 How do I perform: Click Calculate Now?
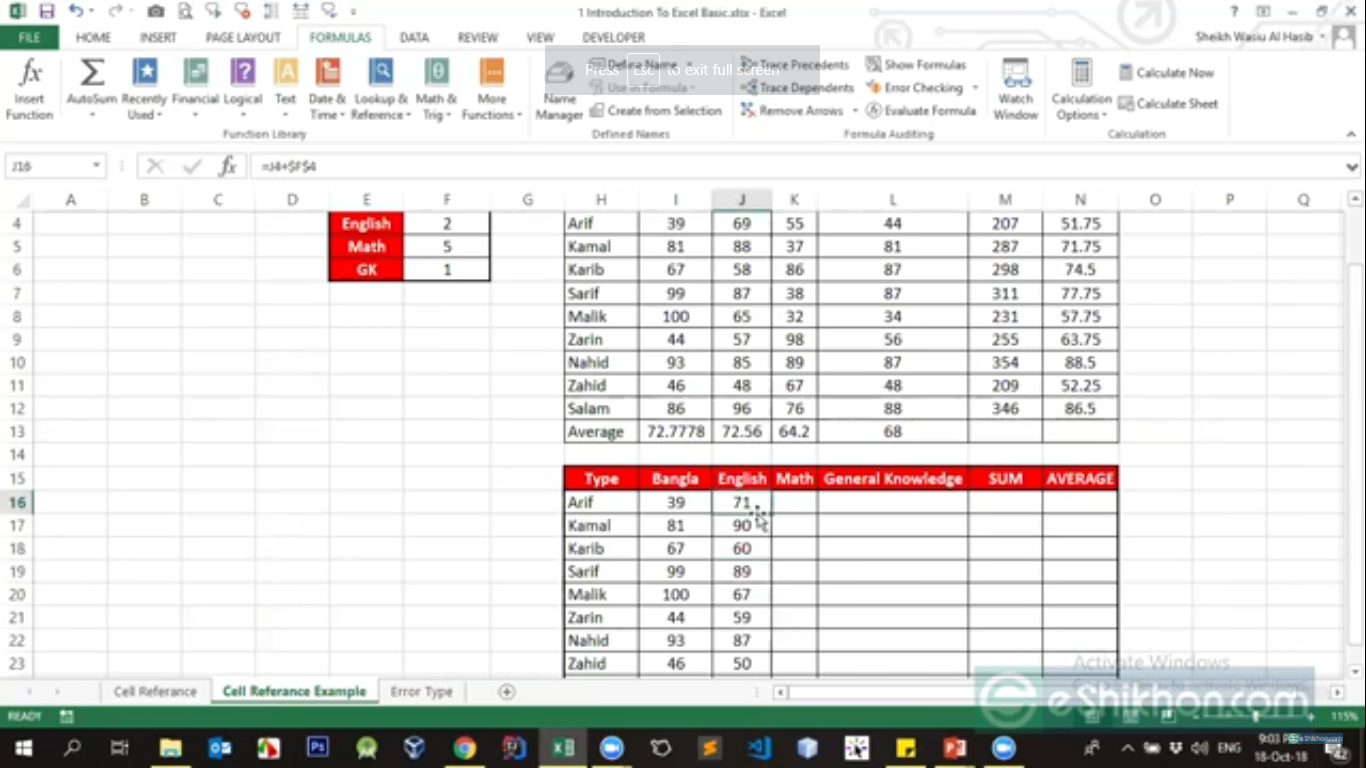click(x=1166, y=73)
